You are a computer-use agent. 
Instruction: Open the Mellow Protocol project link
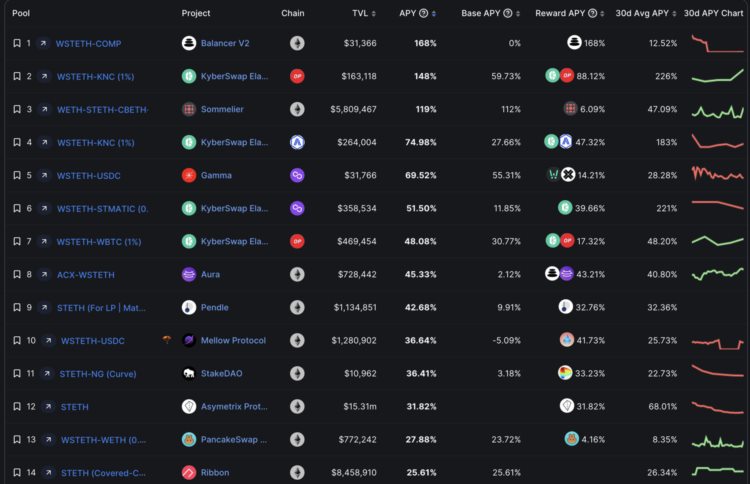click(233, 340)
